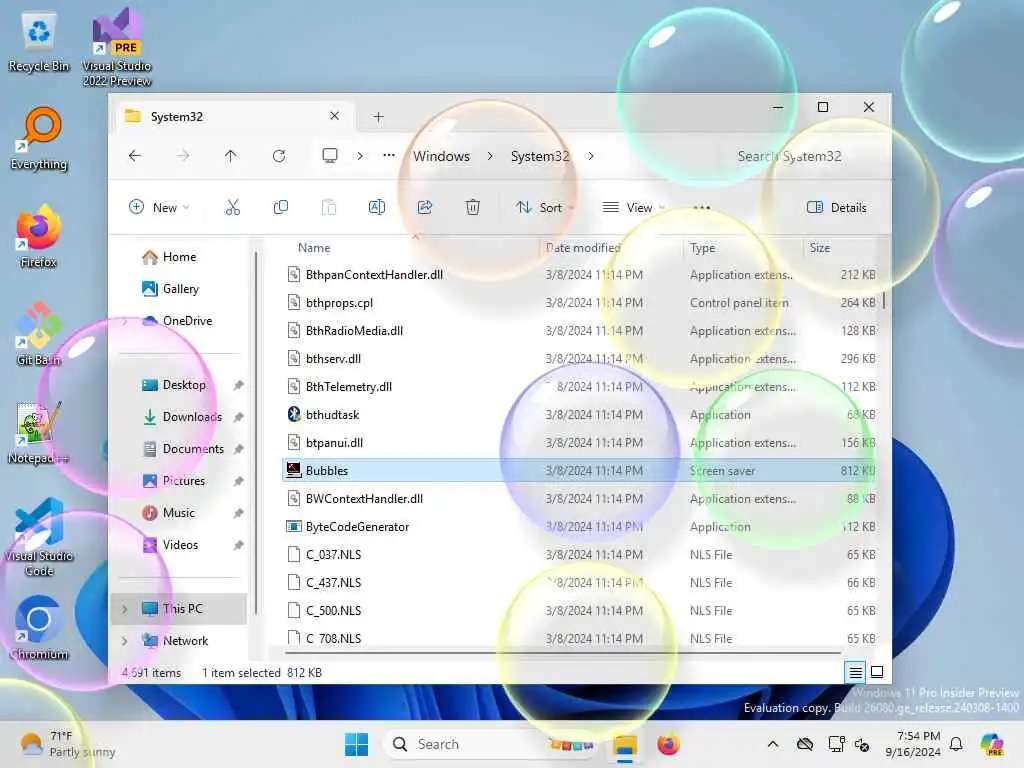Open the New item dropdown
Image resolution: width=1024 pixels, height=768 pixels.
[159, 208]
